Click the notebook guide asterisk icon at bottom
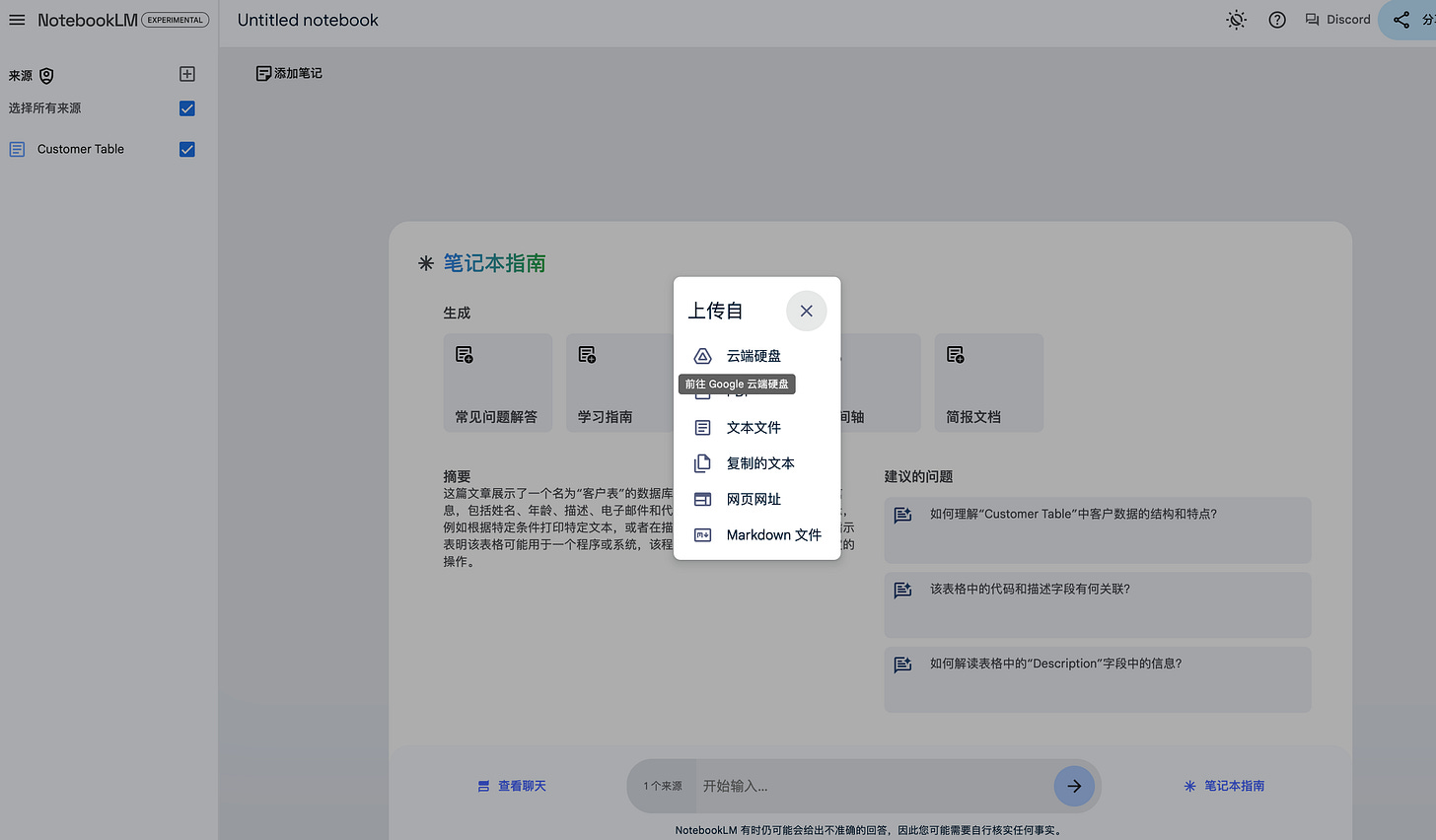 point(1189,786)
